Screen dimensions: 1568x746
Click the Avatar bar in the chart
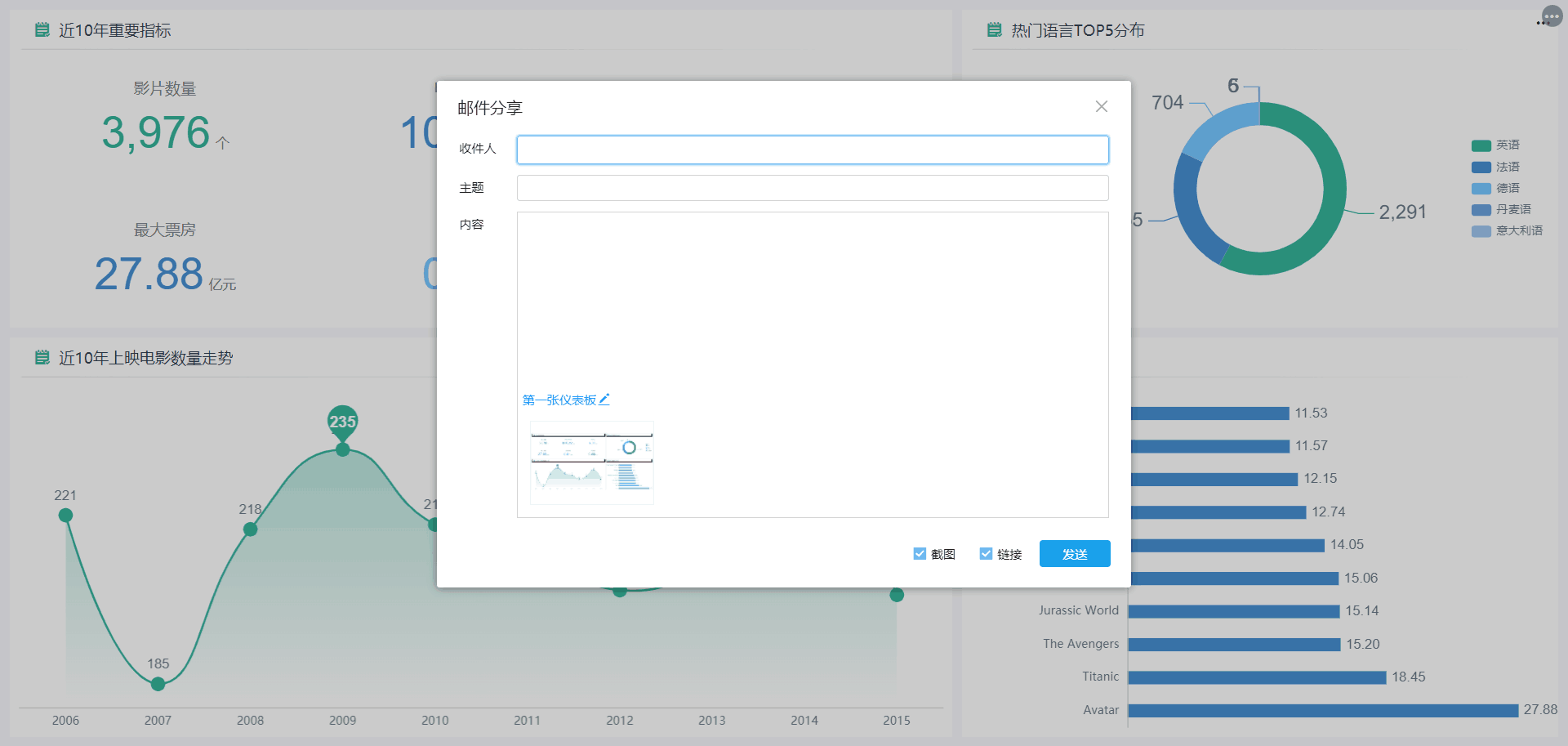[1322, 710]
